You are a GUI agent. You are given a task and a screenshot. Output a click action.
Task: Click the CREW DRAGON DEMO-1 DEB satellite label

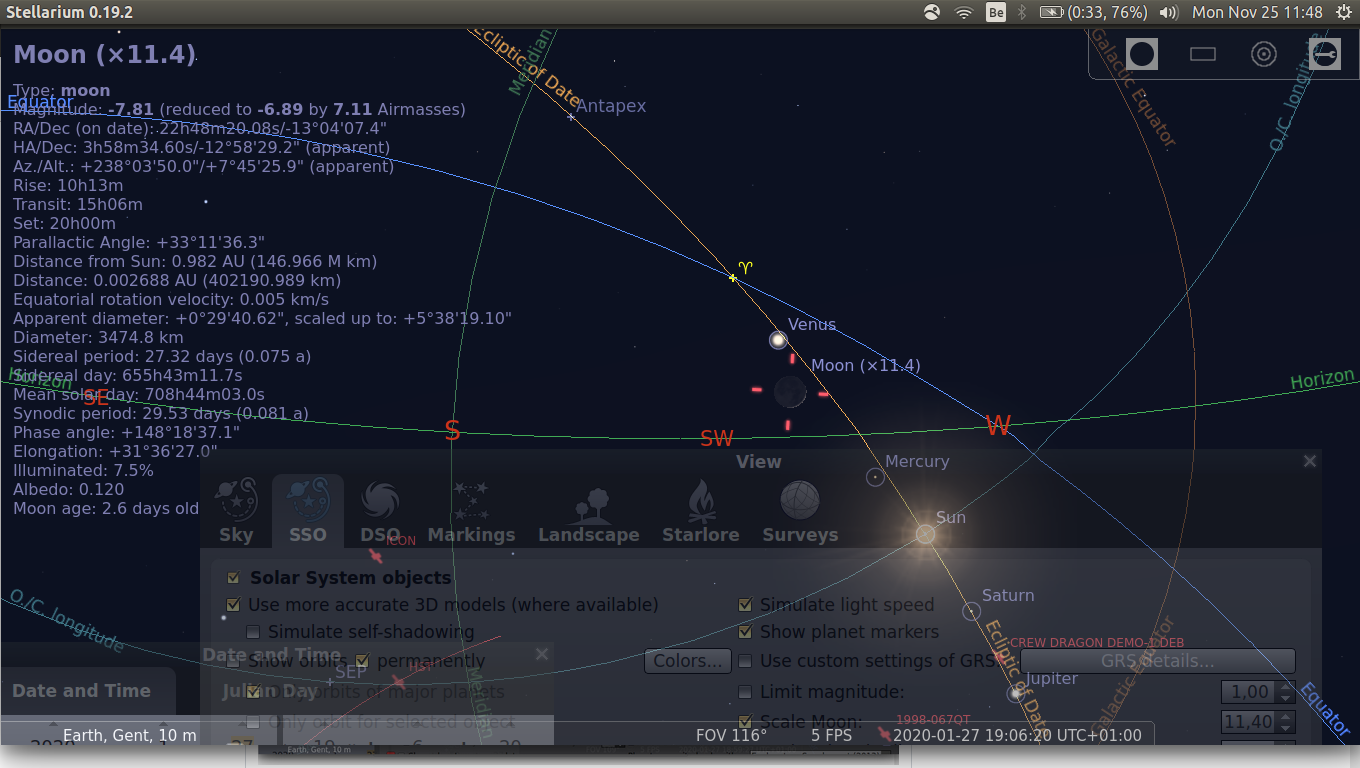click(x=1097, y=642)
